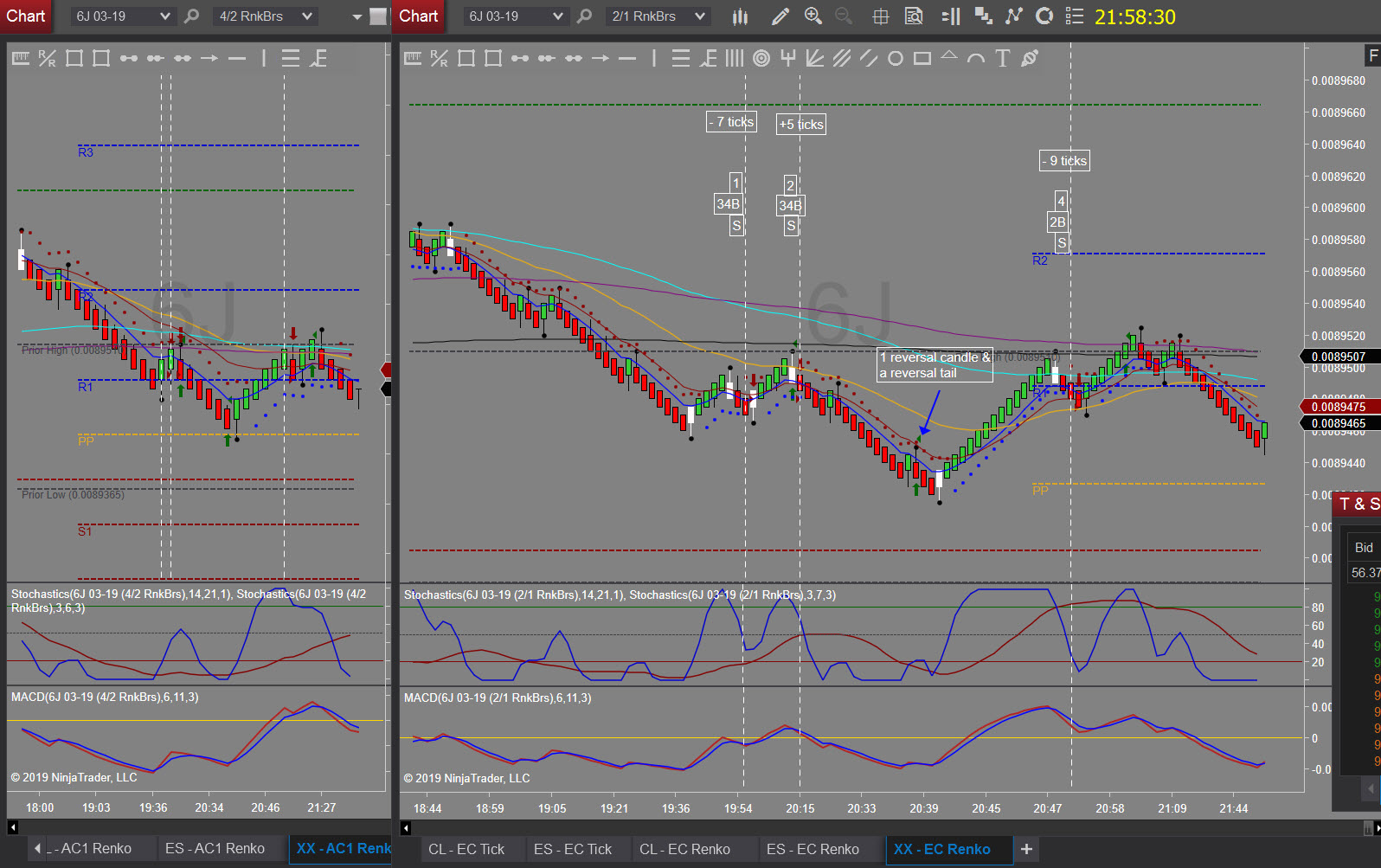Select risk-reward tool in 4/2 RnkBrs chart
This screenshot has height=868, width=1381.
48,58
